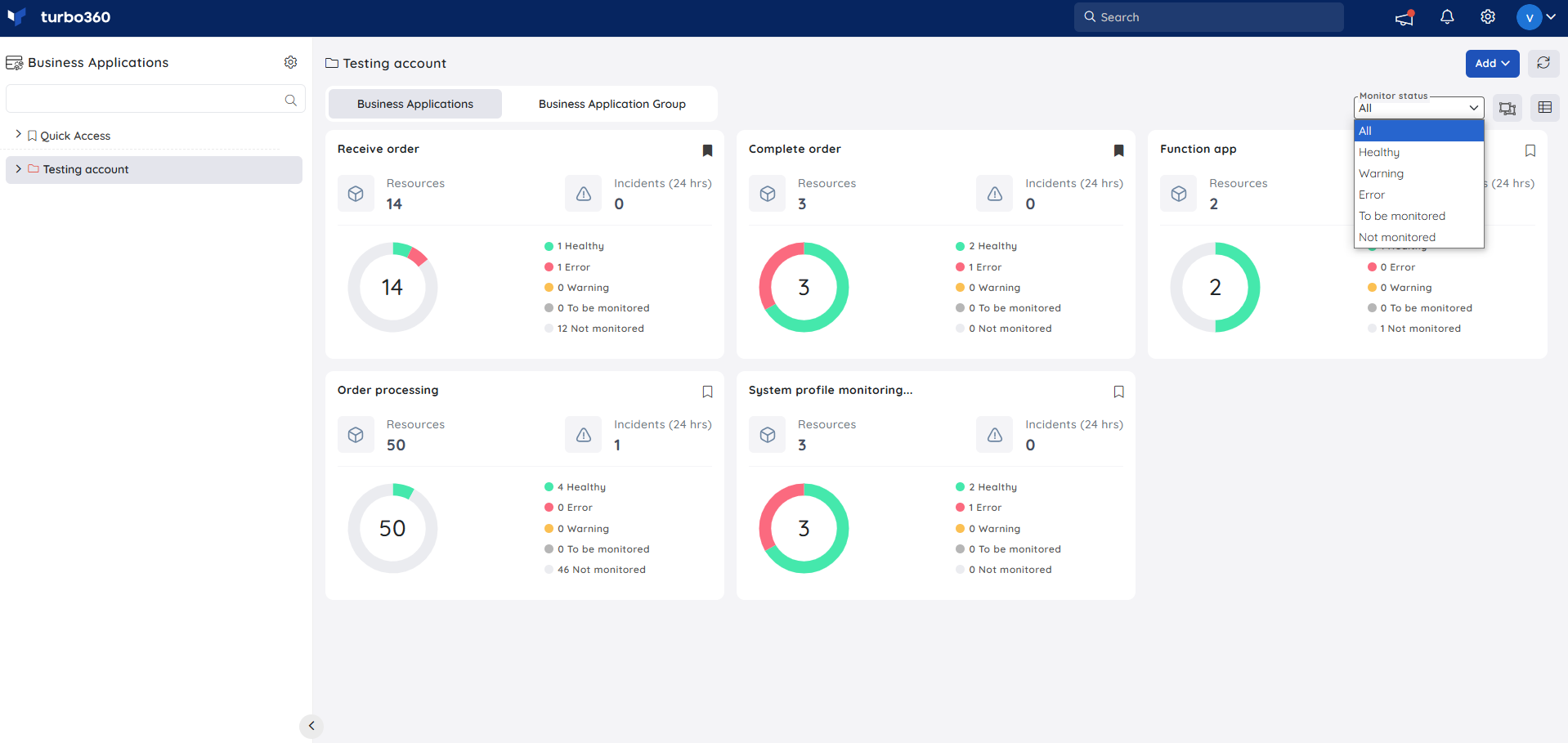Open the notifications bell
The height and width of the screenshot is (743, 1568).
click(1447, 17)
